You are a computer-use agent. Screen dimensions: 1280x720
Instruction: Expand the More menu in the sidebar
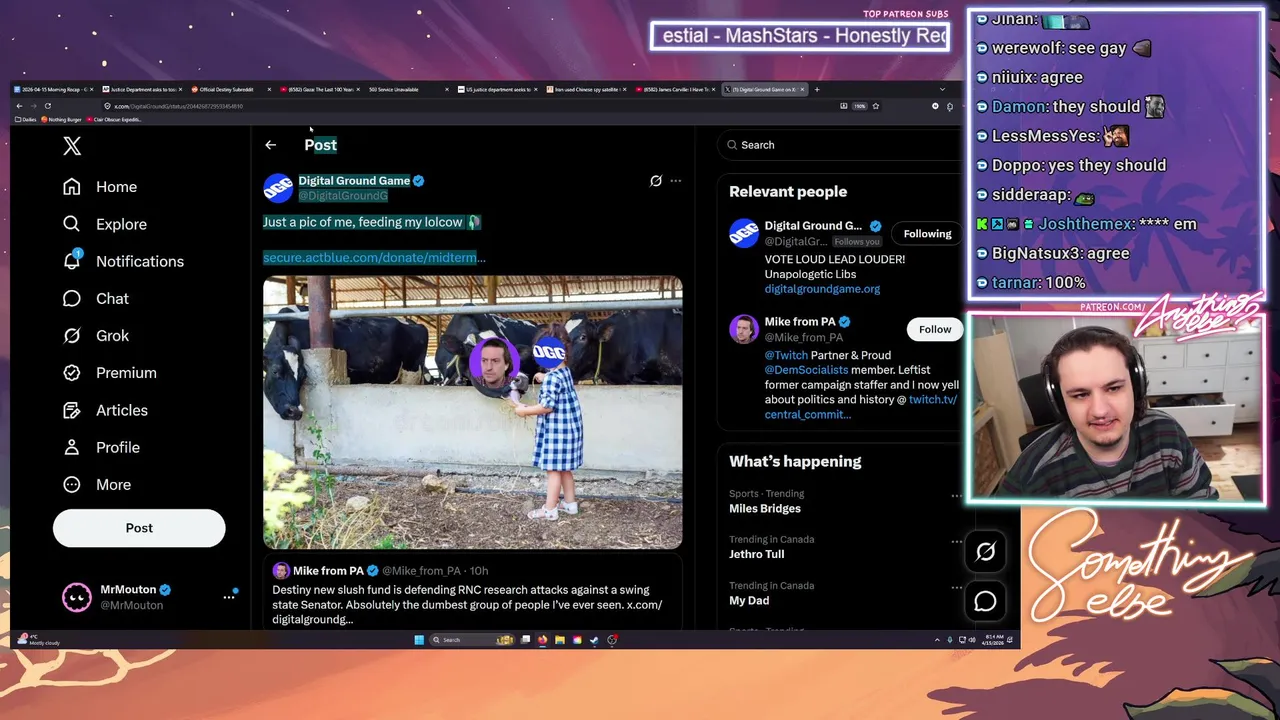click(97, 485)
